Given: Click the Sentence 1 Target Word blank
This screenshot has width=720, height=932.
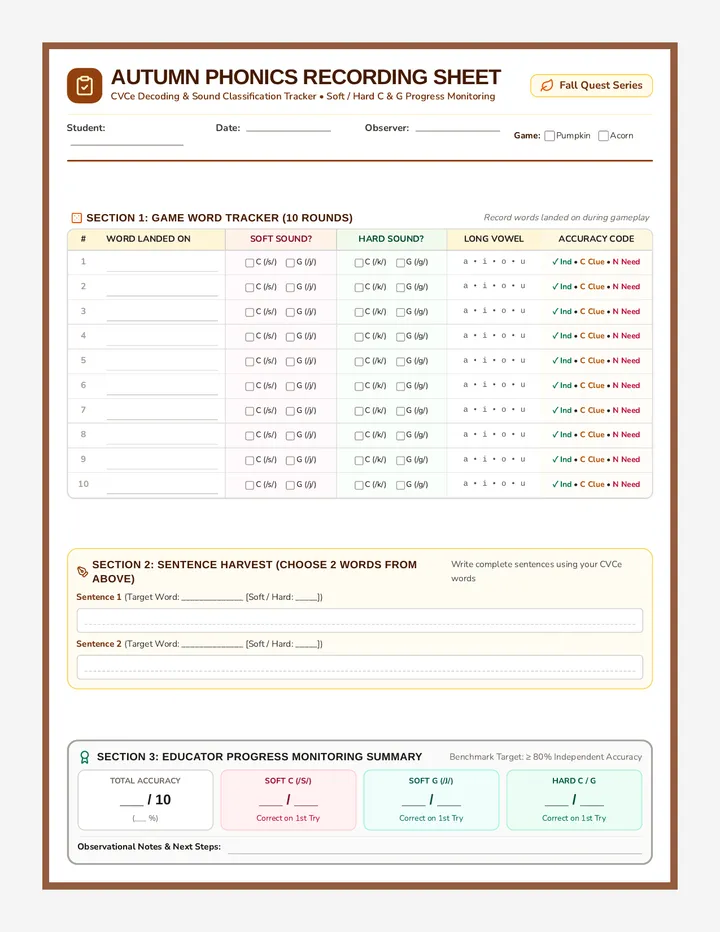Looking at the screenshot, I should tap(212, 599).
